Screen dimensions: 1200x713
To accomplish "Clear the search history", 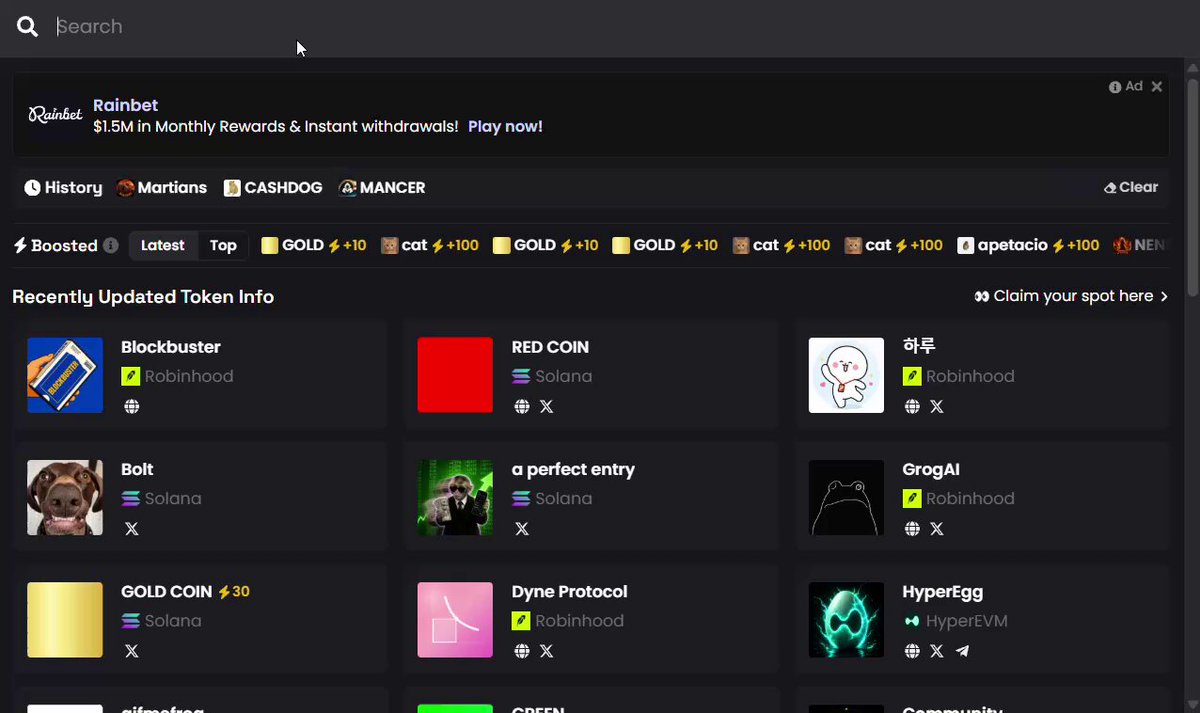I will (x=1131, y=188).
